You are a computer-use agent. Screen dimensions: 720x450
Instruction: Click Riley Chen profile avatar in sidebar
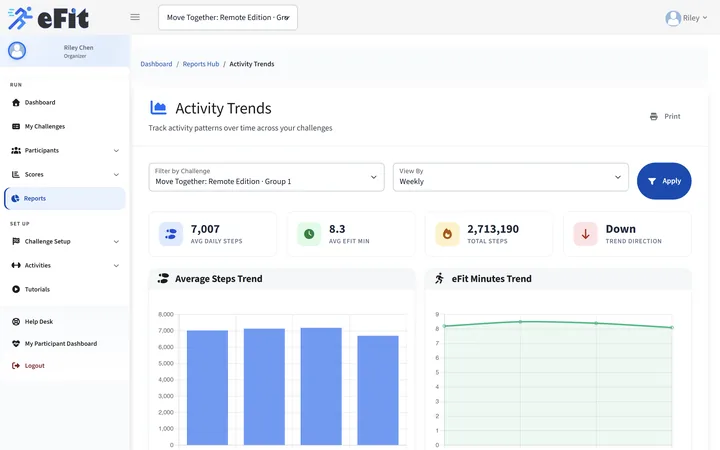pyautogui.click(x=17, y=51)
